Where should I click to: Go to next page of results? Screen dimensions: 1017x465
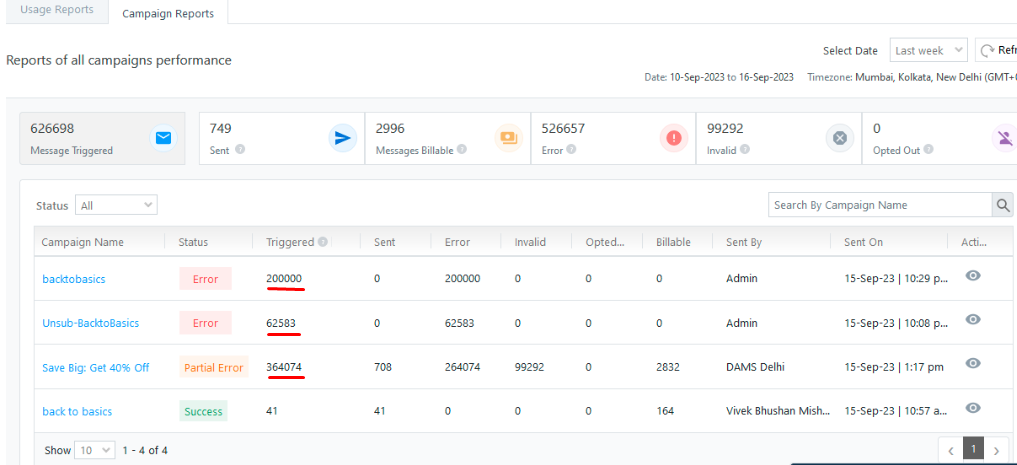click(995, 450)
